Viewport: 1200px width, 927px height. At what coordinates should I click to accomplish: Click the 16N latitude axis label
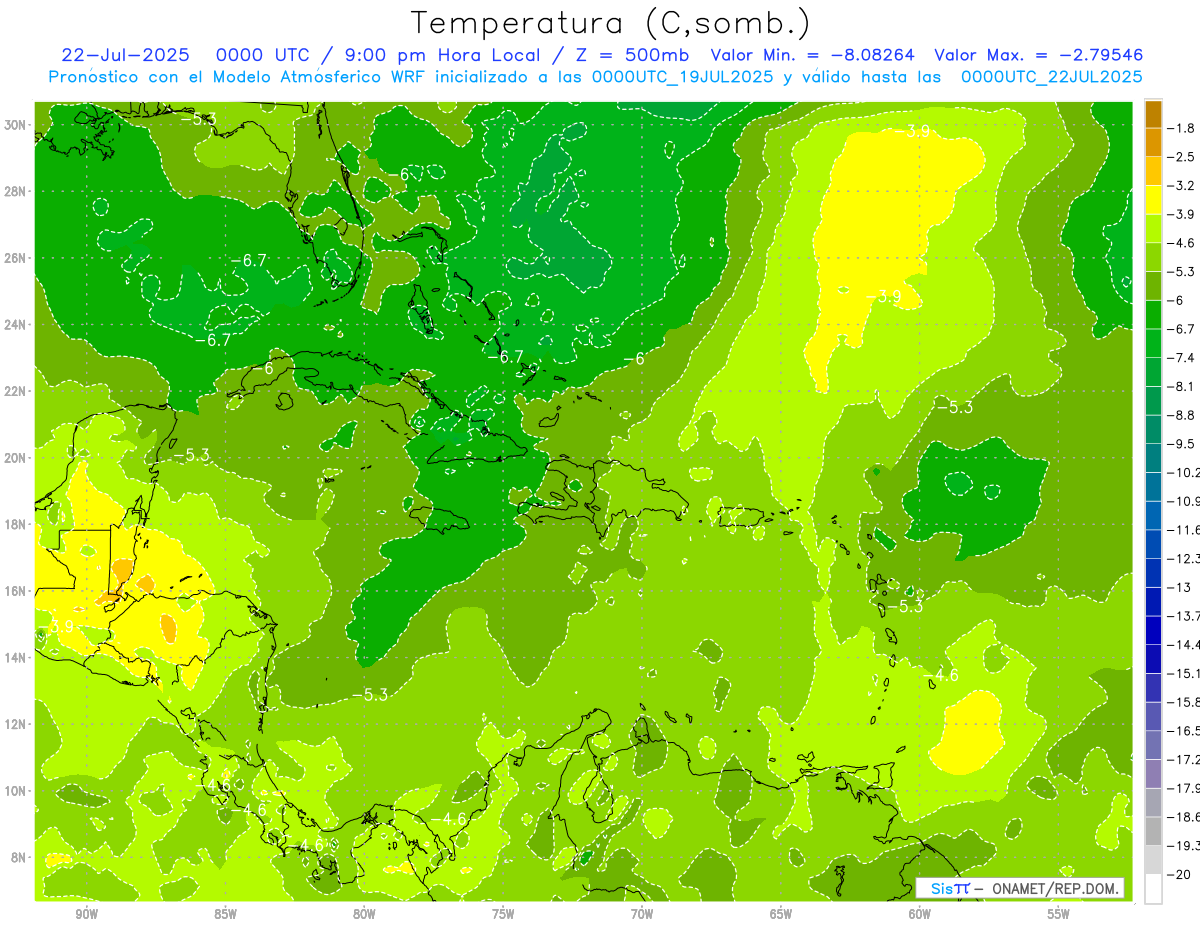tap(15, 591)
